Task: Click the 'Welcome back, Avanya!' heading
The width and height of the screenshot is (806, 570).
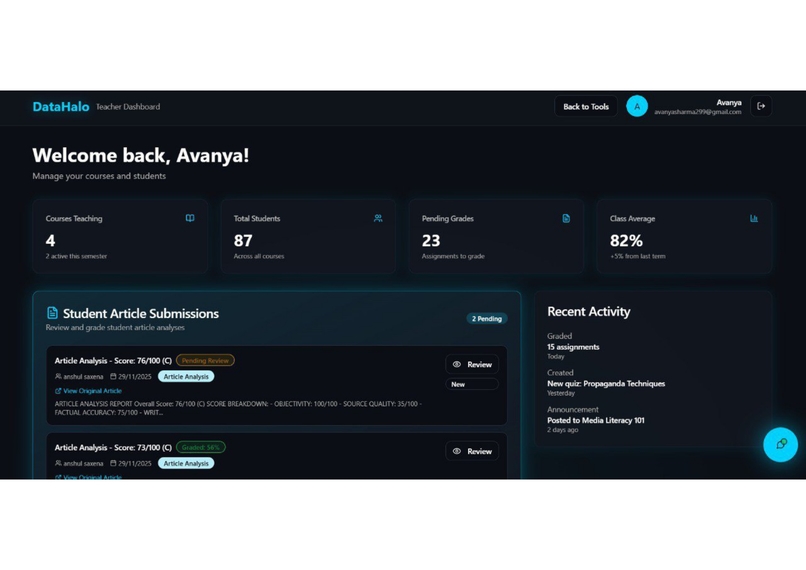Action: point(141,155)
